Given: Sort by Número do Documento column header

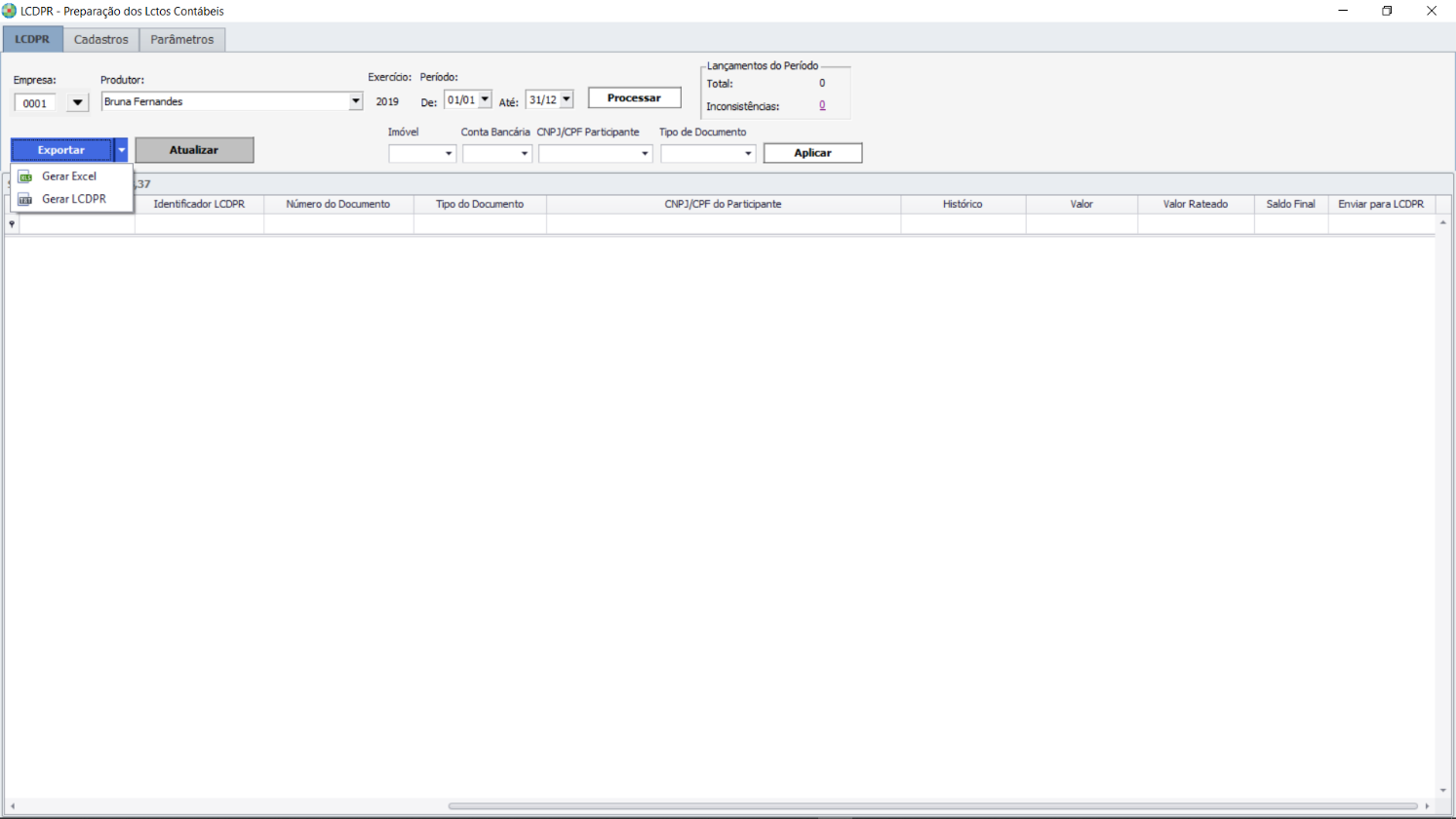Looking at the screenshot, I should (338, 205).
